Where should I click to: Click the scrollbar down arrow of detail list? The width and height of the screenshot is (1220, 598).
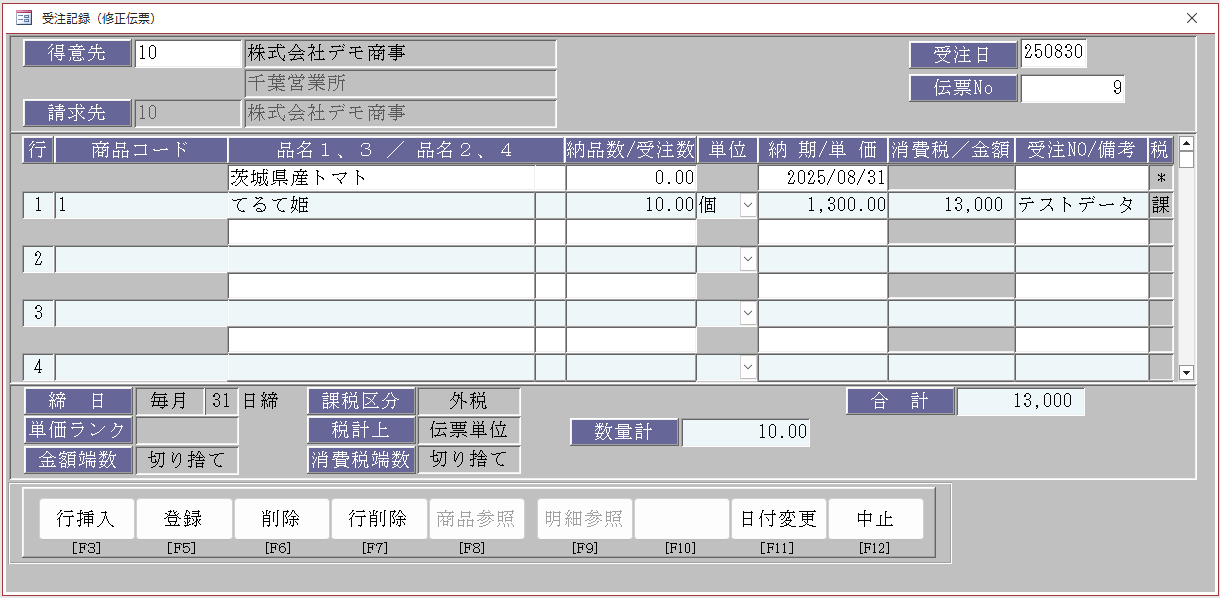tap(1187, 372)
